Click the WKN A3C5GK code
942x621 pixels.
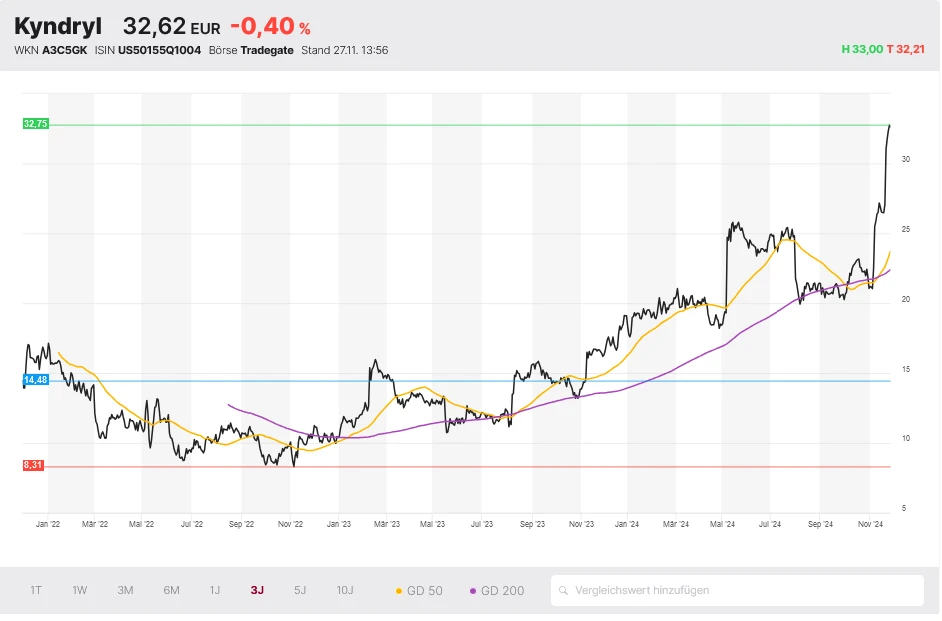pyautogui.click(x=64, y=50)
